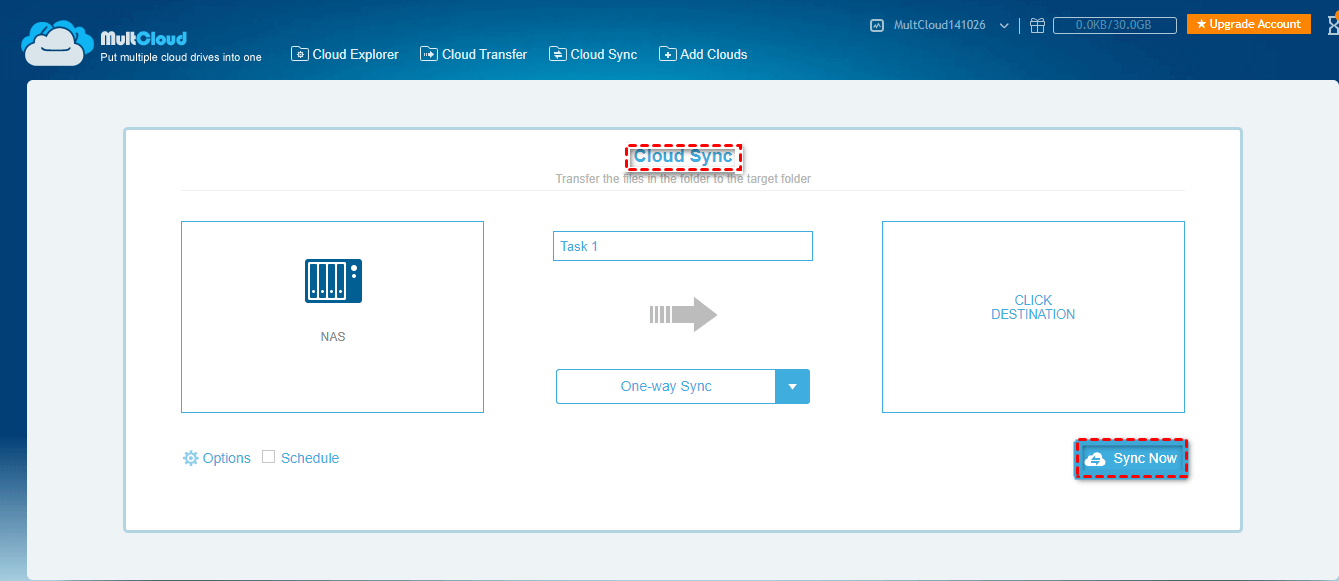Open Cloud Transfer from top navigation
This screenshot has height=581, width=1339.
tap(474, 54)
